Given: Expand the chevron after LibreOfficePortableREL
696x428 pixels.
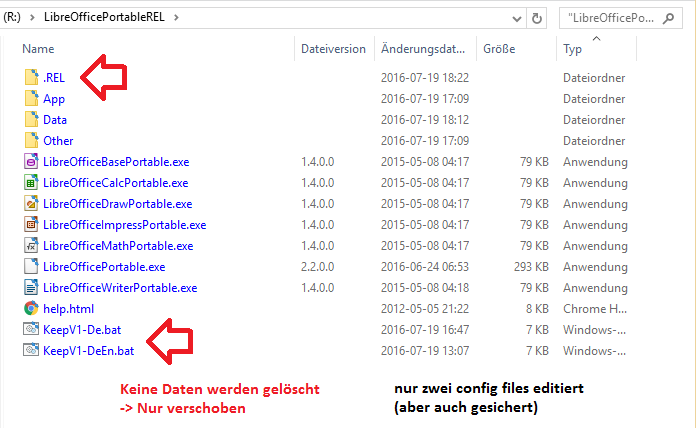Looking at the screenshot, I should (x=176, y=17).
